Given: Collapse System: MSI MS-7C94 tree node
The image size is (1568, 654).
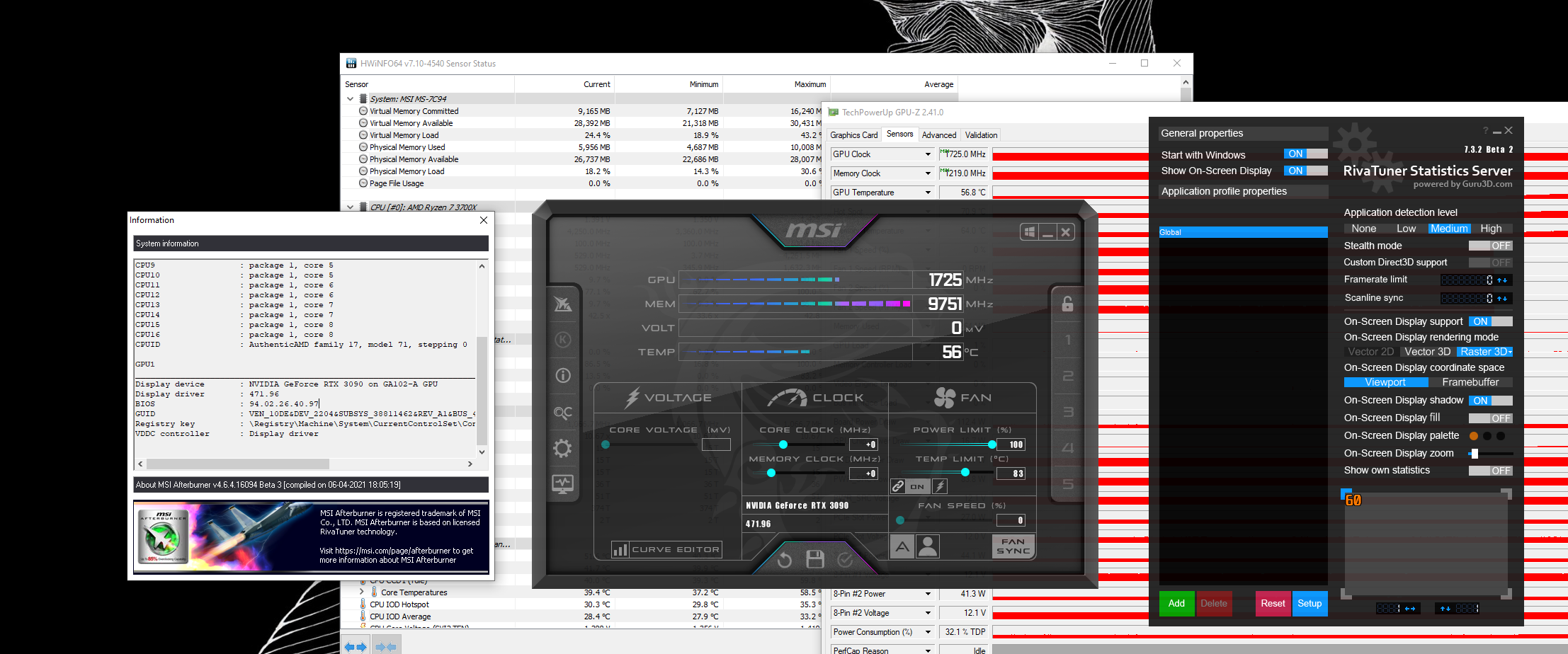Looking at the screenshot, I should coord(350,99).
